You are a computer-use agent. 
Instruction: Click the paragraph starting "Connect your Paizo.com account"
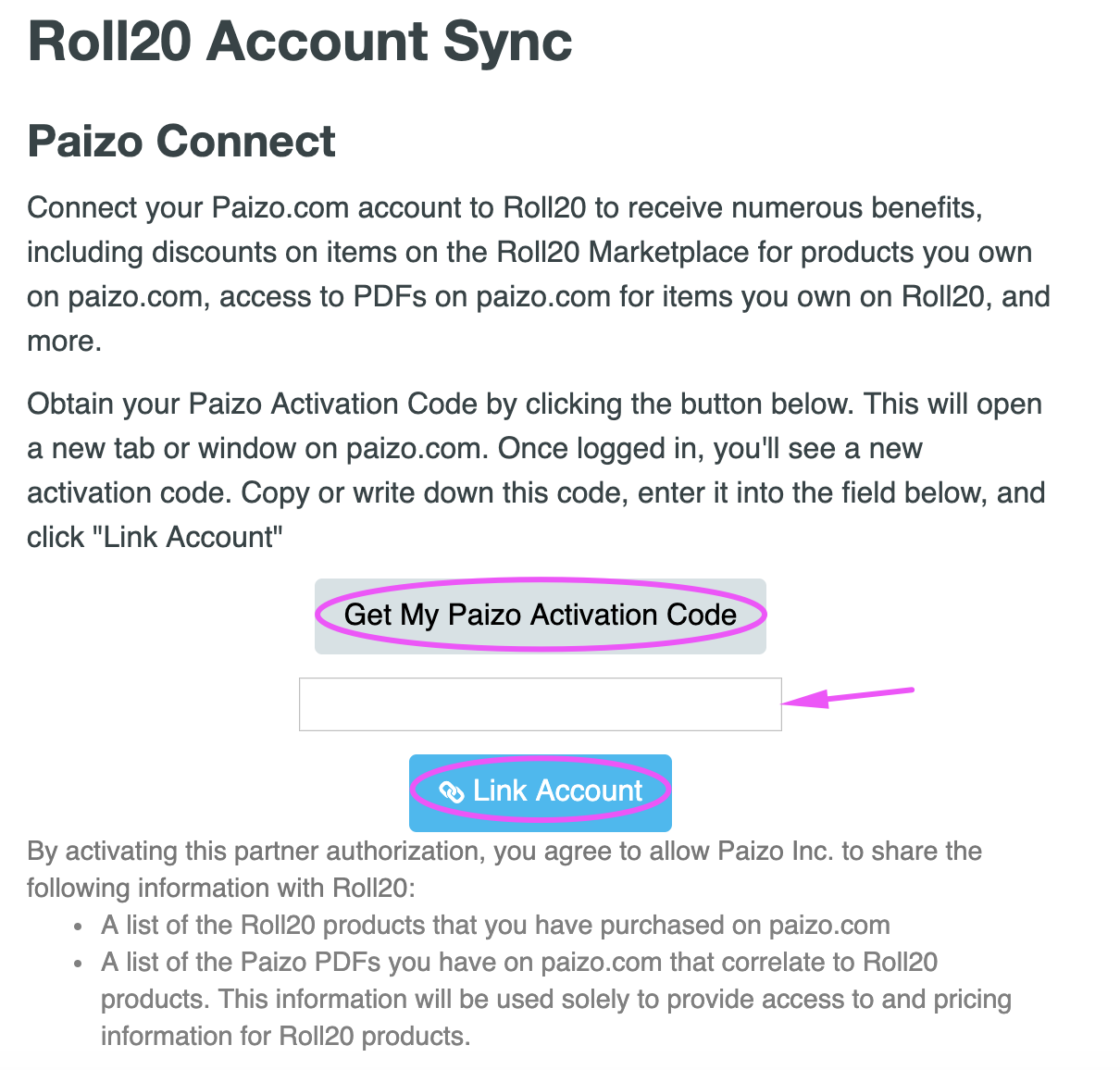[x=537, y=274]
